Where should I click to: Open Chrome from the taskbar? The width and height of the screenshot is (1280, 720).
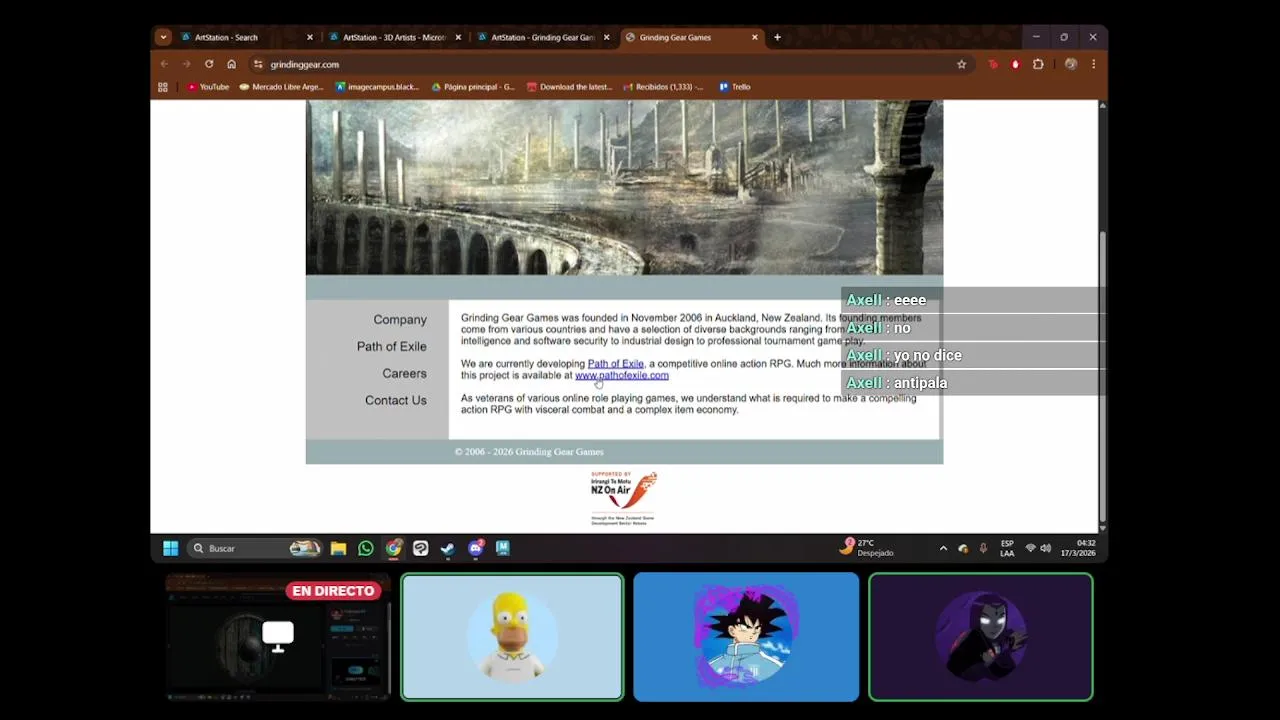(x=393, y=548)
